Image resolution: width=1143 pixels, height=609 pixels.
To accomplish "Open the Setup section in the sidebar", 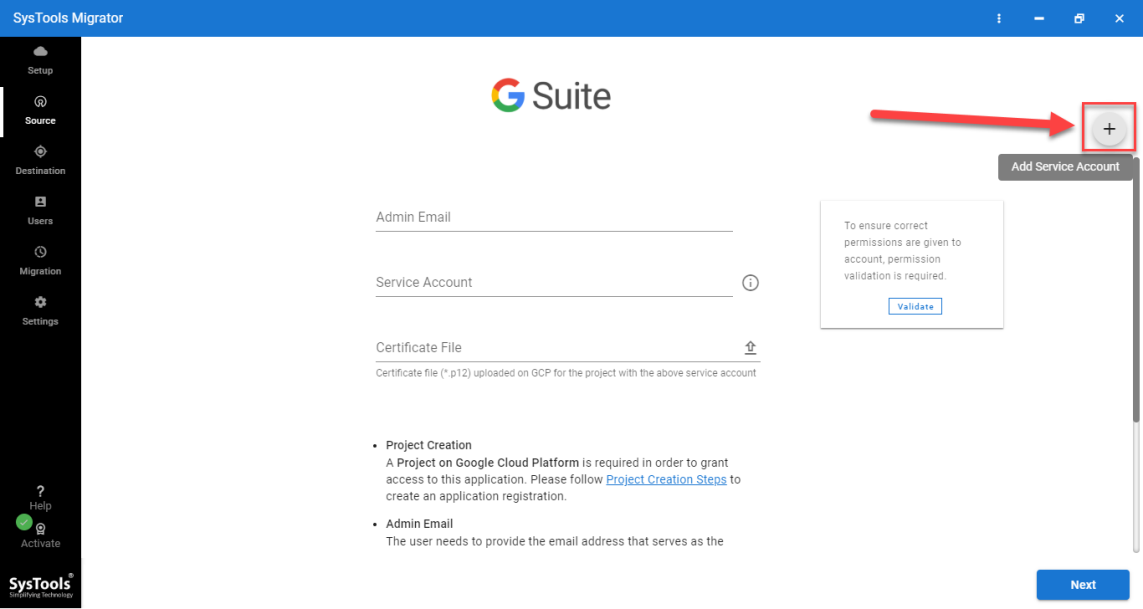I will tap(40, 61).
